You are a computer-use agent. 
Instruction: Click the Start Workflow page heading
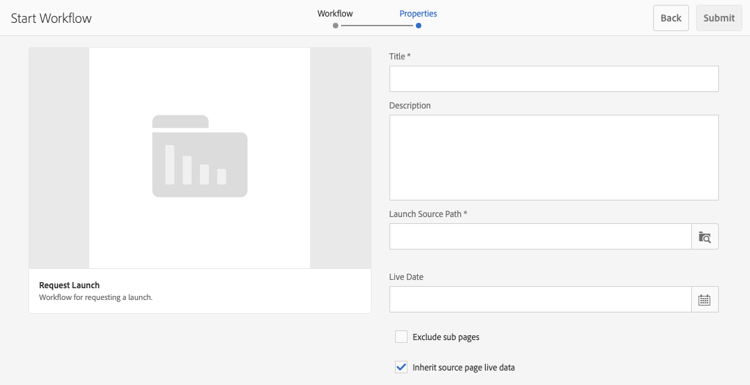[x=51, y=18]
